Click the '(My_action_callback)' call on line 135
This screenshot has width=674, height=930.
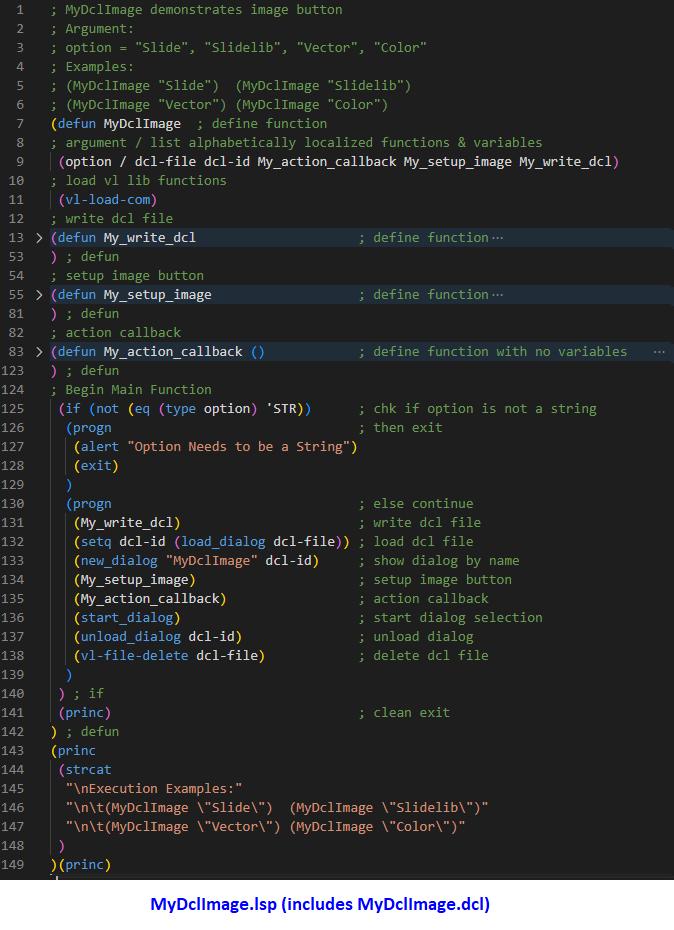pos(150,598)
